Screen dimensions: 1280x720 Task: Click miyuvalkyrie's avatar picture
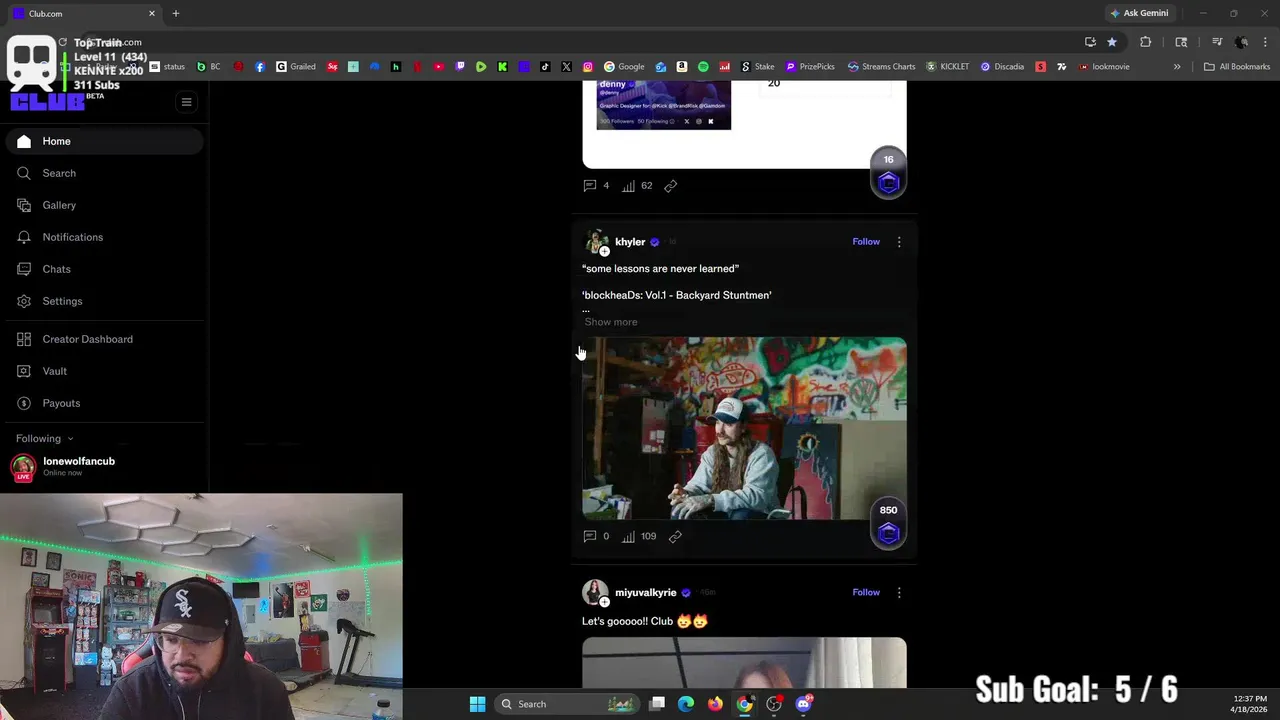pos(596,592)
